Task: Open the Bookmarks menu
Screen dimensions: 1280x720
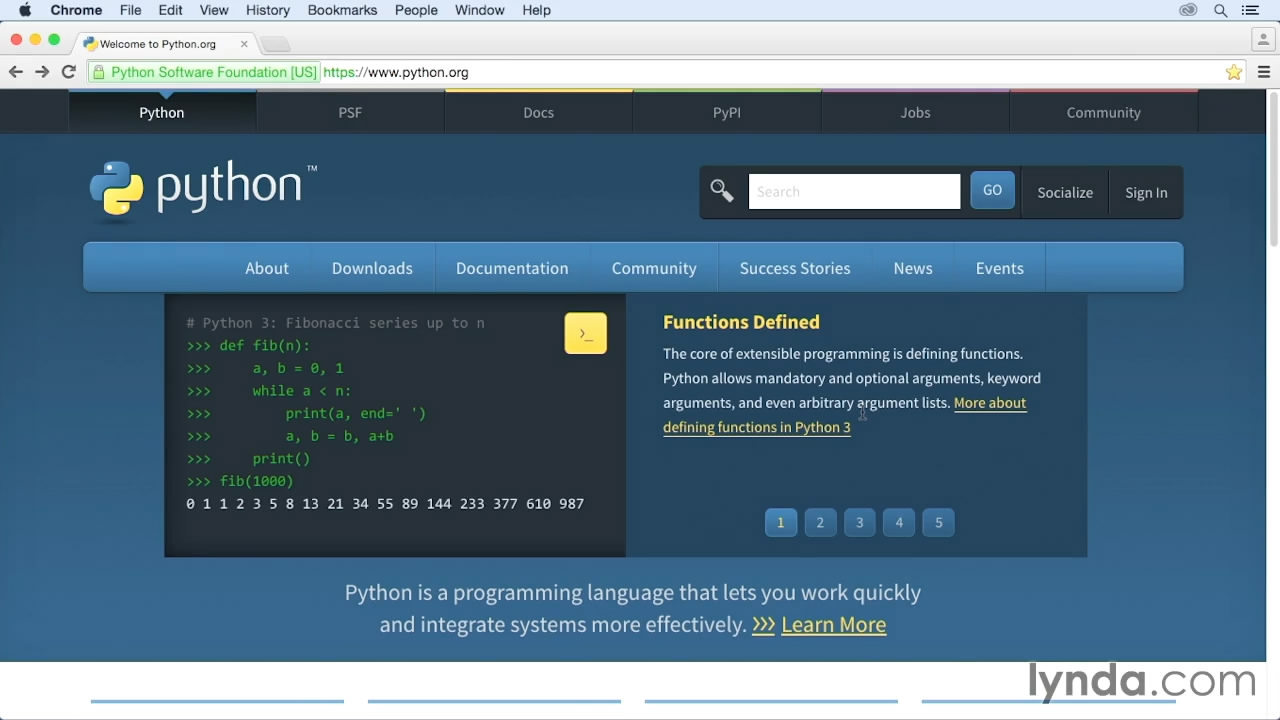Action: point(342,10)
